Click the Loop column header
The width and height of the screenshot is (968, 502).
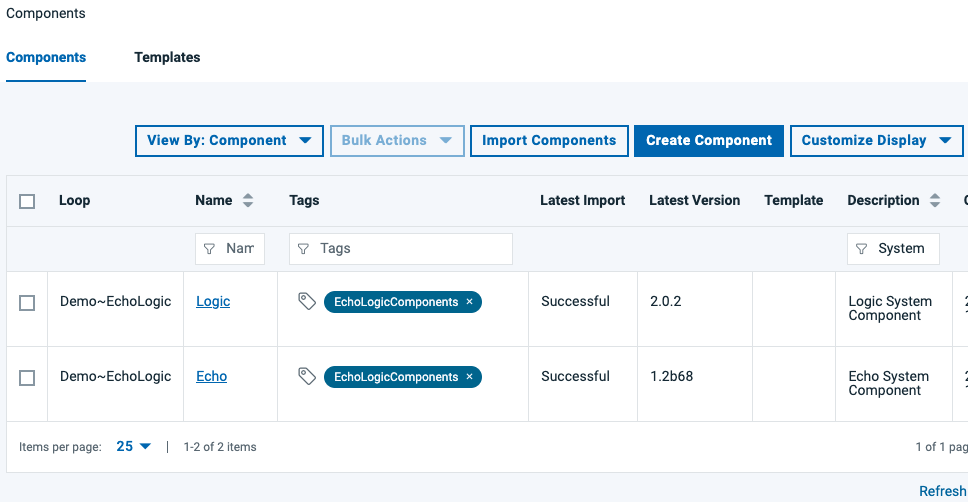(x=75, y=200)
